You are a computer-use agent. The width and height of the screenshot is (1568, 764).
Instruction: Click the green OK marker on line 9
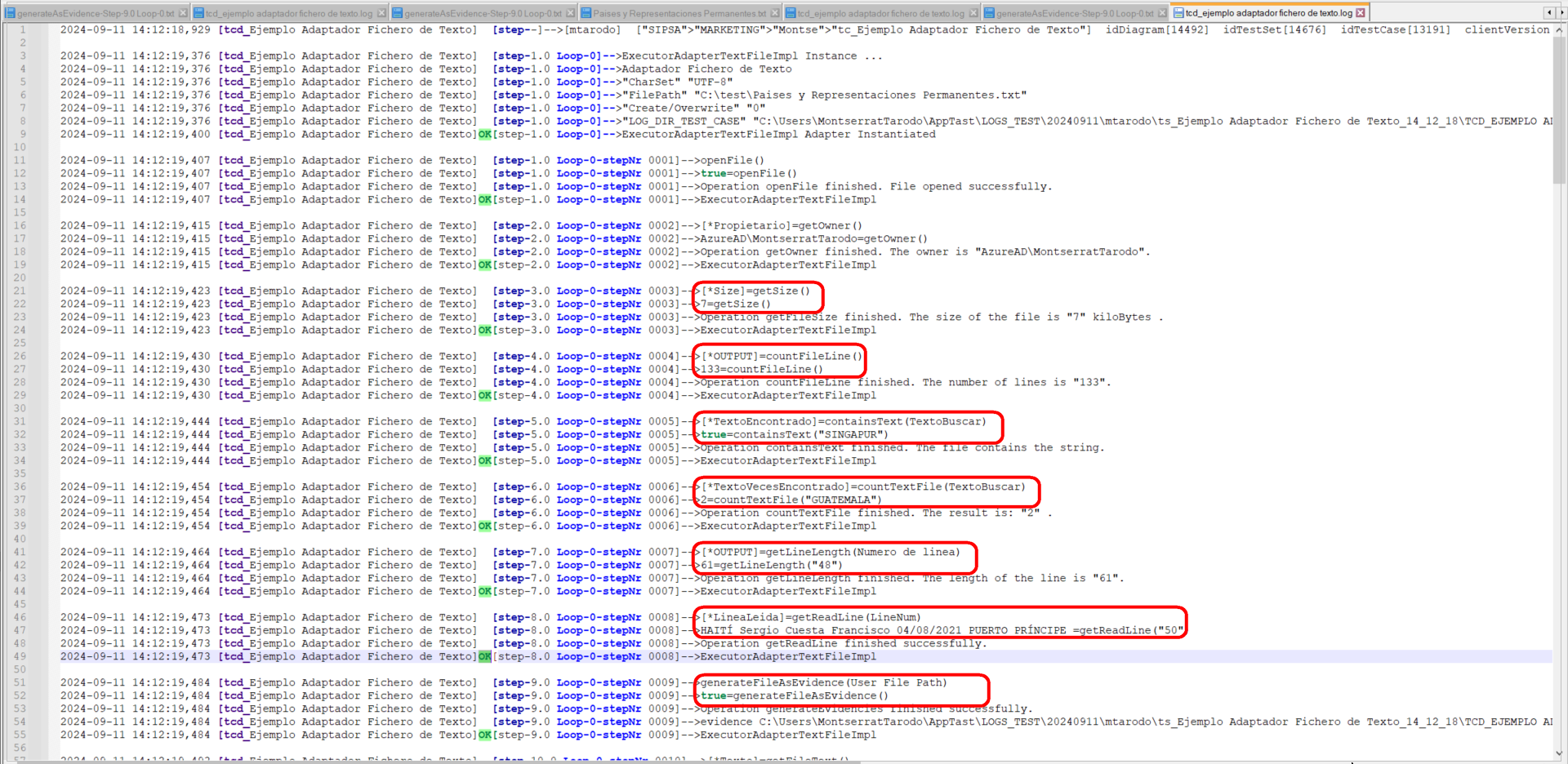484,134
